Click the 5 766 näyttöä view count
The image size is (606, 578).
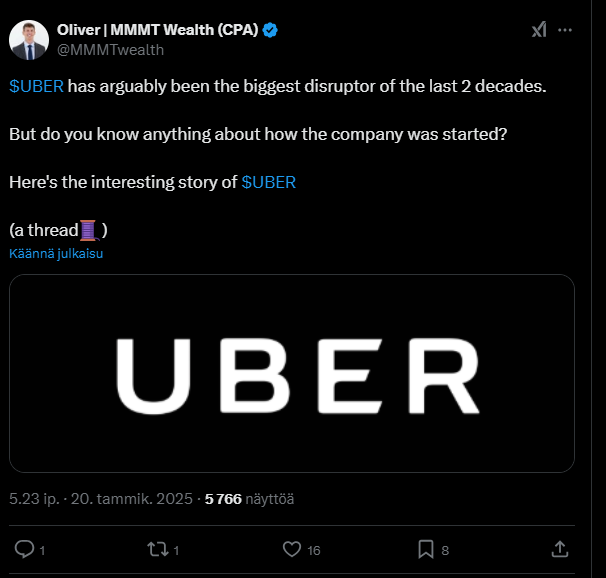click(249, 498)
